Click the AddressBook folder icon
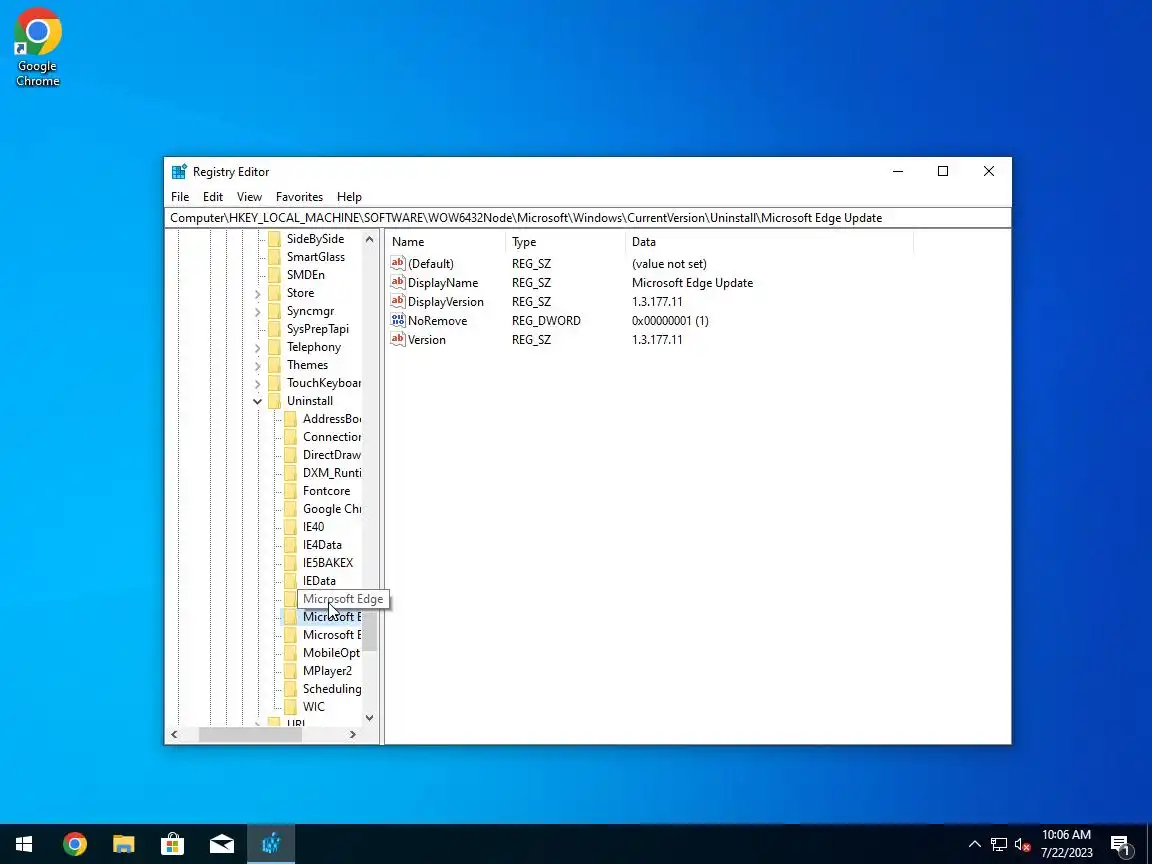1152x864 pixels. coord(290,419)
